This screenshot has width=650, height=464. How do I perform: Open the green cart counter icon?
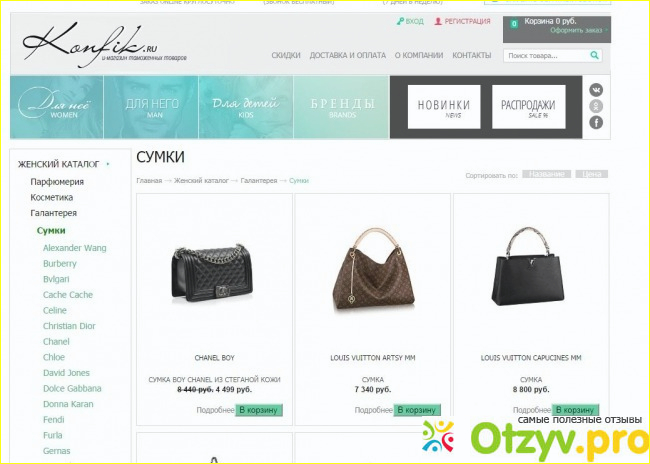514,24
